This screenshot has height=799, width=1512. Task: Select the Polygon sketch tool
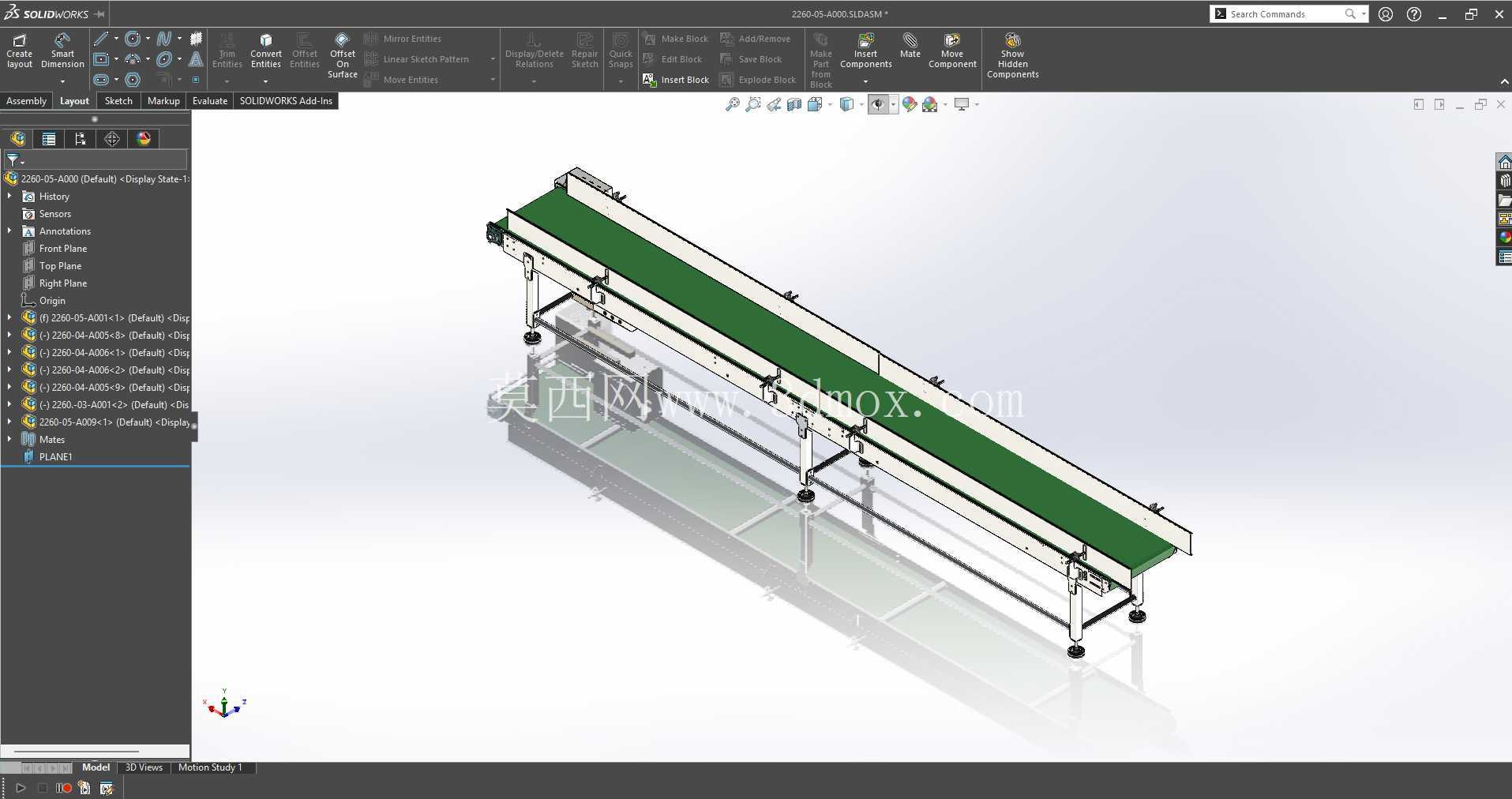click(133, 80)
